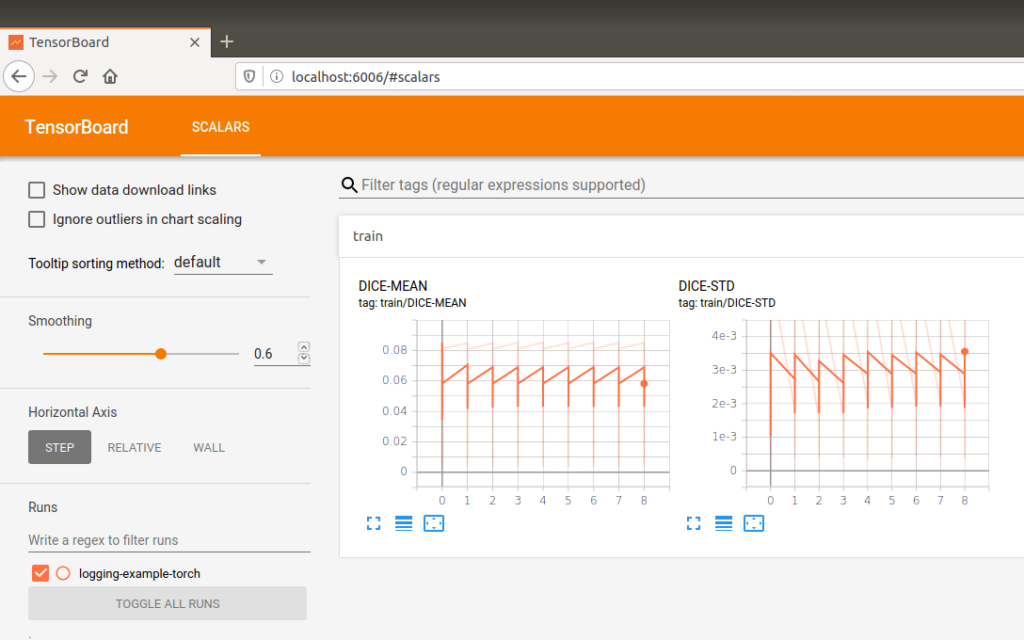Increase smoothing value with up stepper
The width and height of the screenshot is (1024, 640).
[304, 347]
